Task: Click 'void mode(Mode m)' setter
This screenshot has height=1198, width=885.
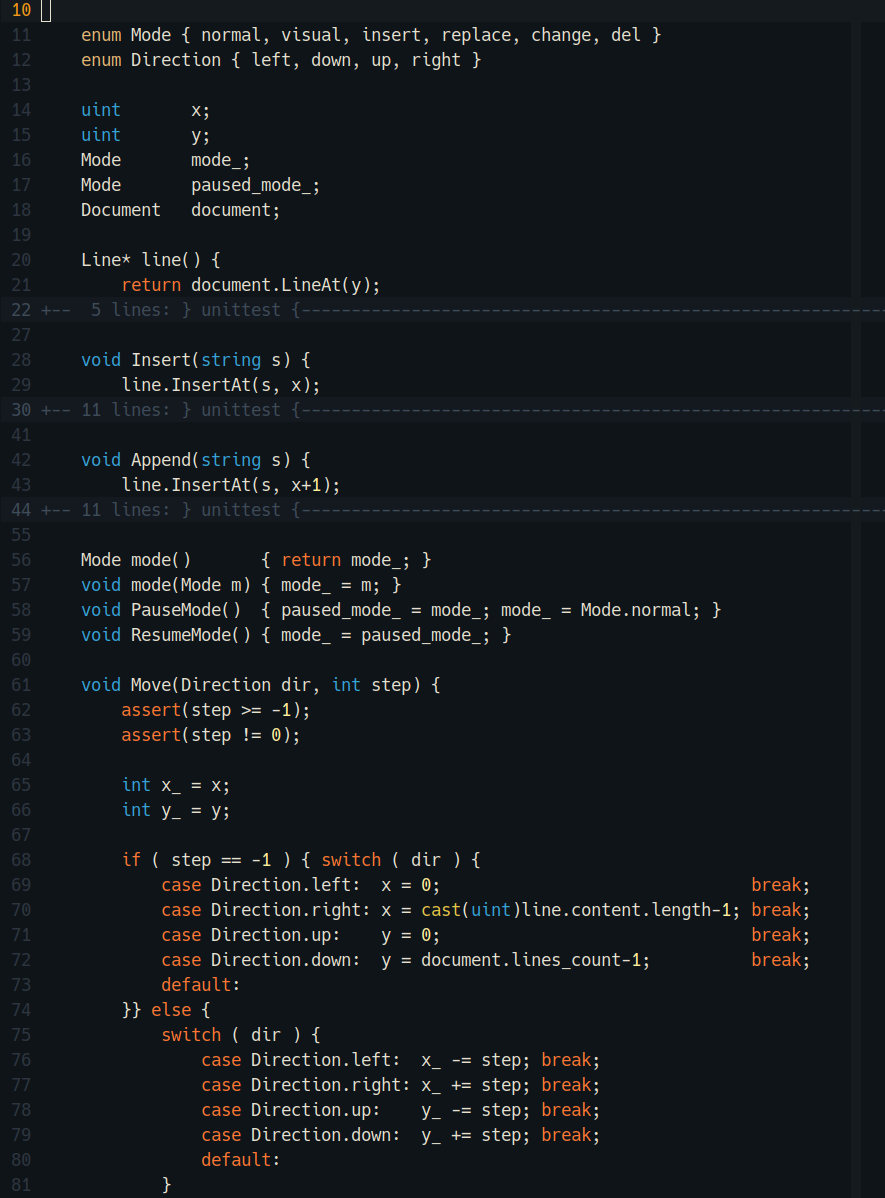Action: click(166, 585)
